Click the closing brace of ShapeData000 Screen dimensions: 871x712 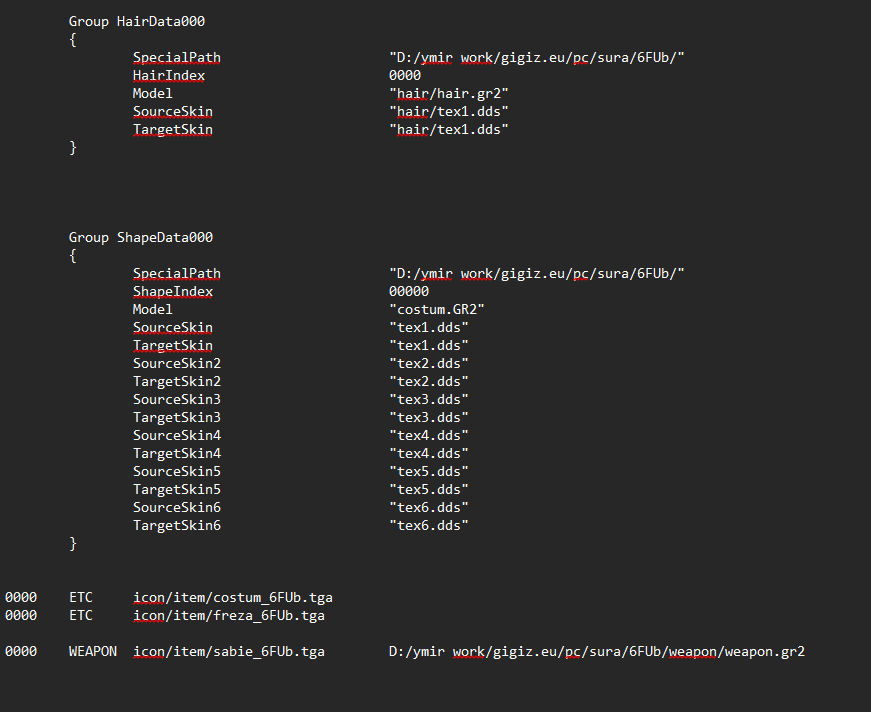point(73,543)
